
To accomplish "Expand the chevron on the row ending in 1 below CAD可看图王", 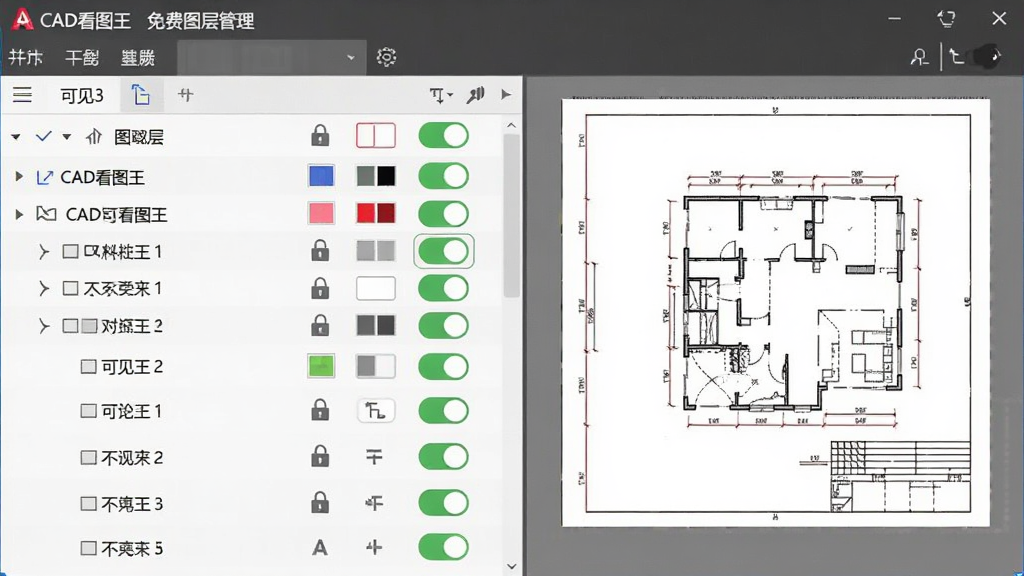I will [x=44, y=251].
